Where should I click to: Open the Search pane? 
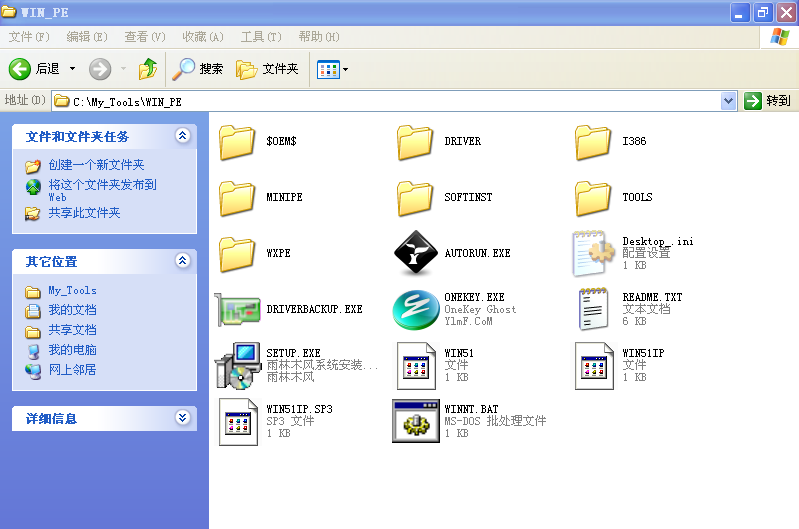197,69
